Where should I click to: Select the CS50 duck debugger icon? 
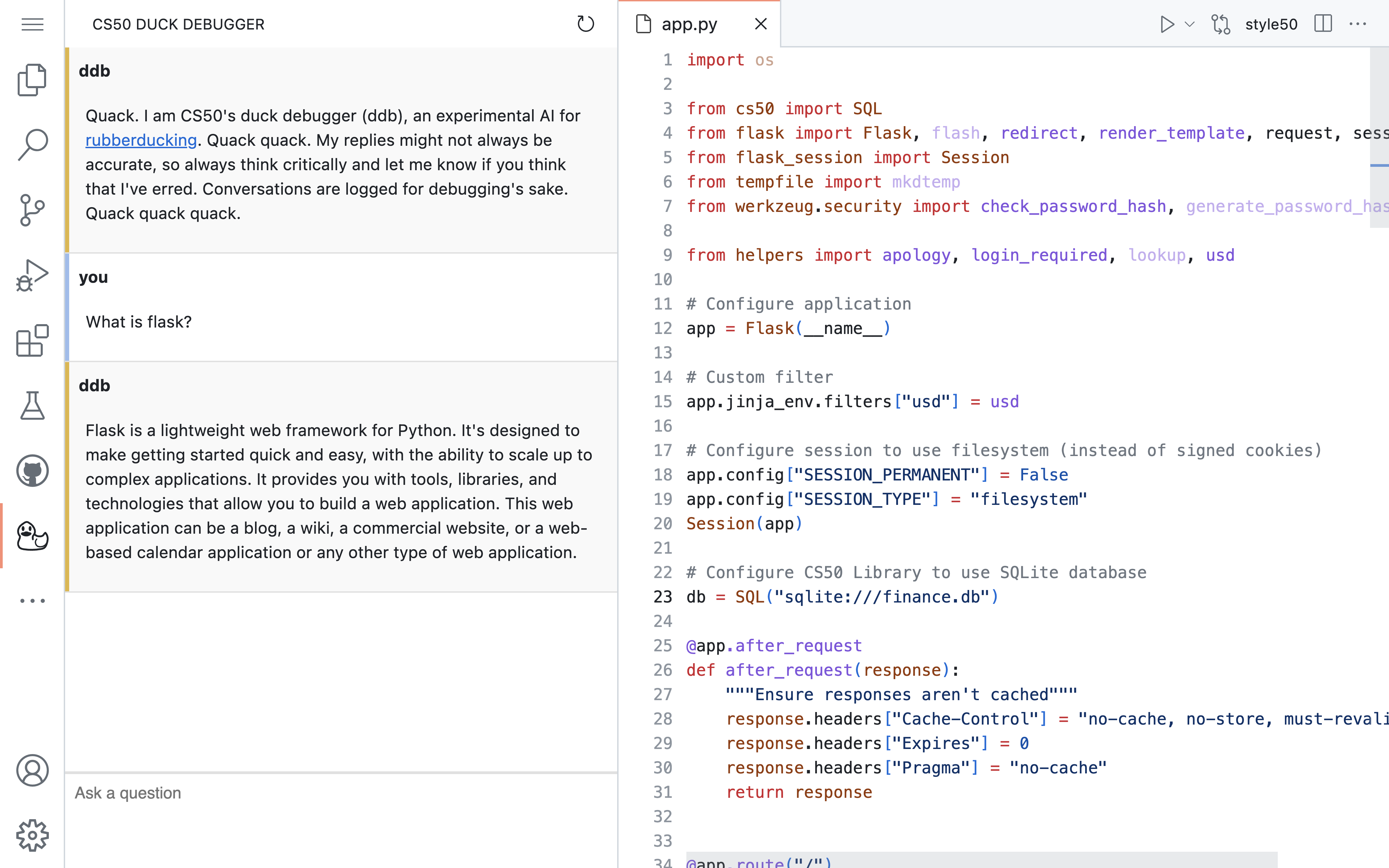click(x=32, y=536)
